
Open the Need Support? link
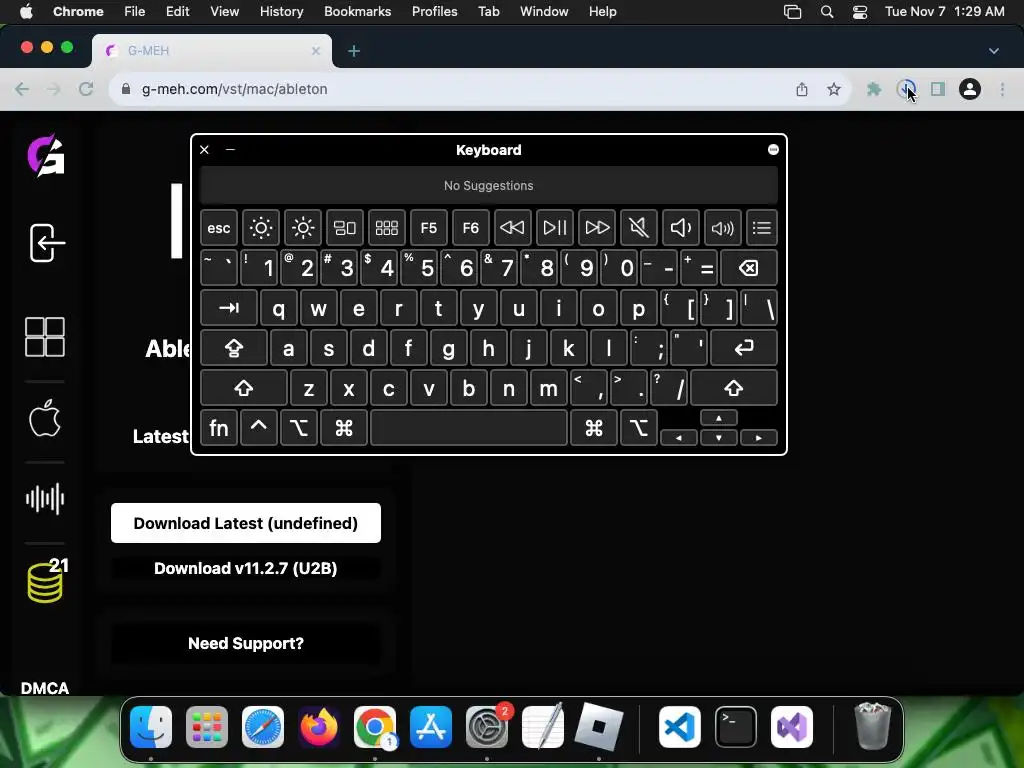click(x=246, y=643)
